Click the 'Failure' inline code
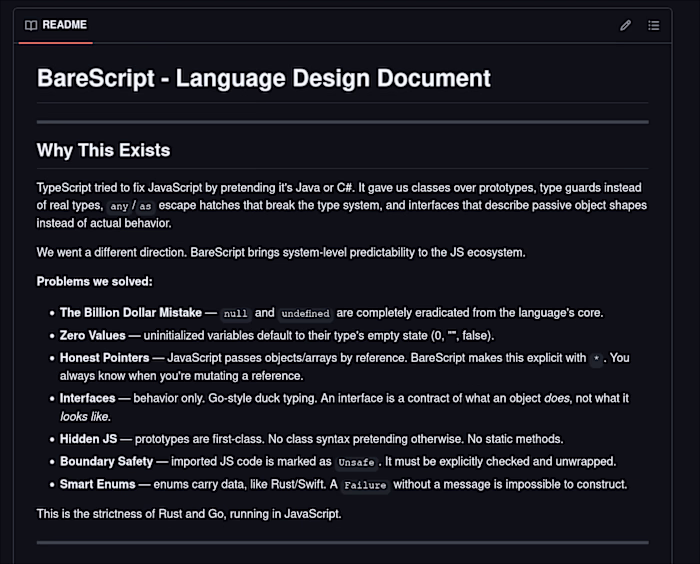This screenshot has height=564, width=700. coord(365,485)
